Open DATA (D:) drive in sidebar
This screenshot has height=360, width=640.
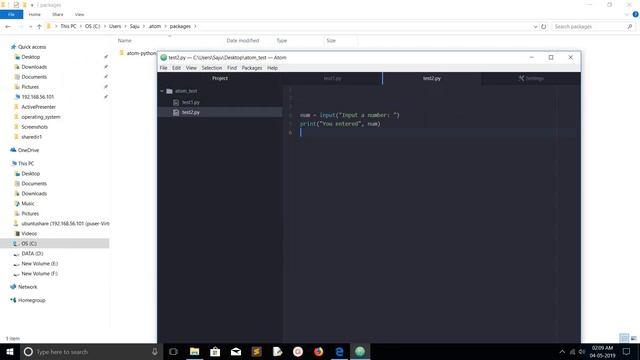(32, 253)
